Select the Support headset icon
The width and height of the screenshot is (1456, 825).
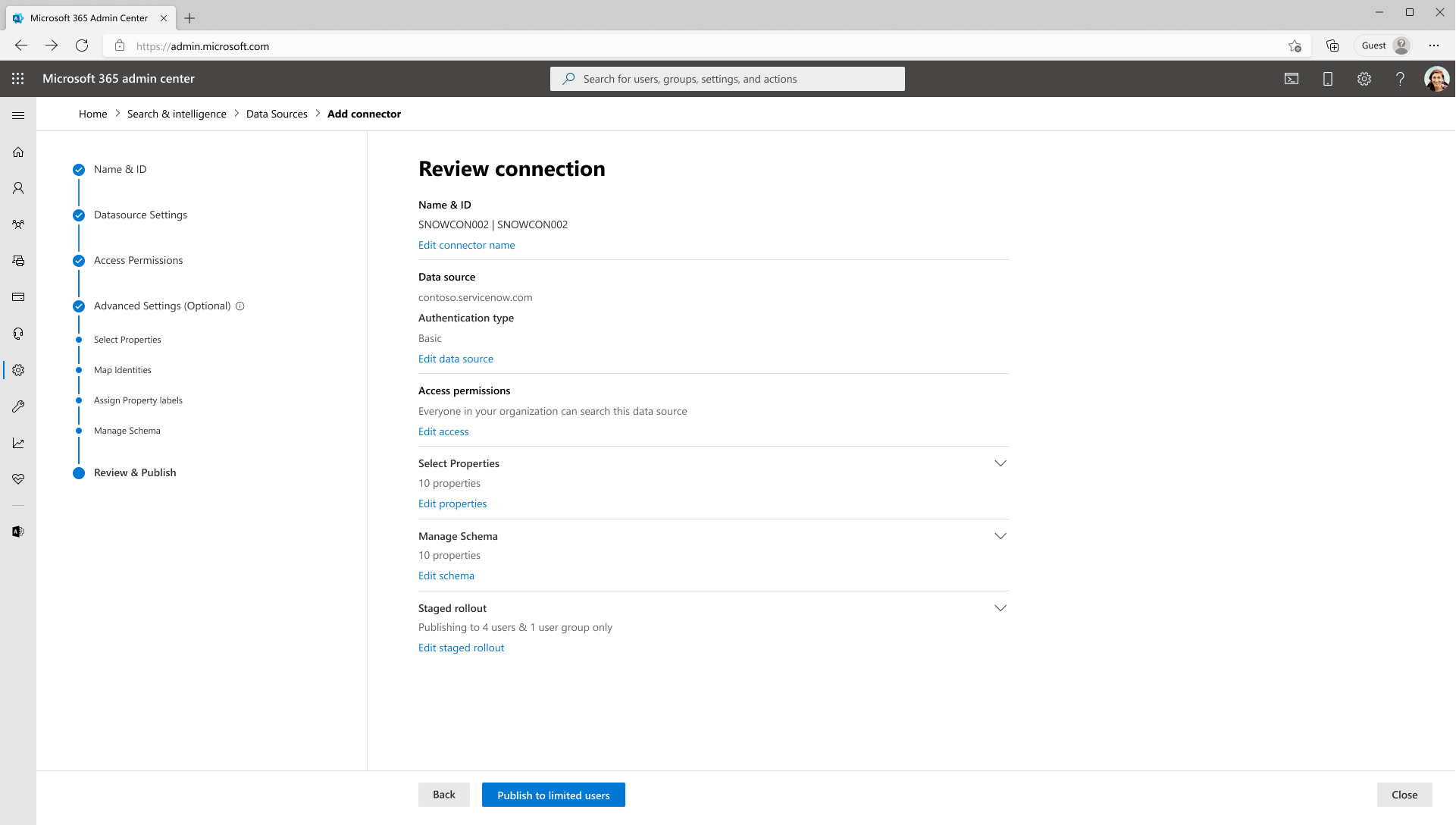point(18,333)
